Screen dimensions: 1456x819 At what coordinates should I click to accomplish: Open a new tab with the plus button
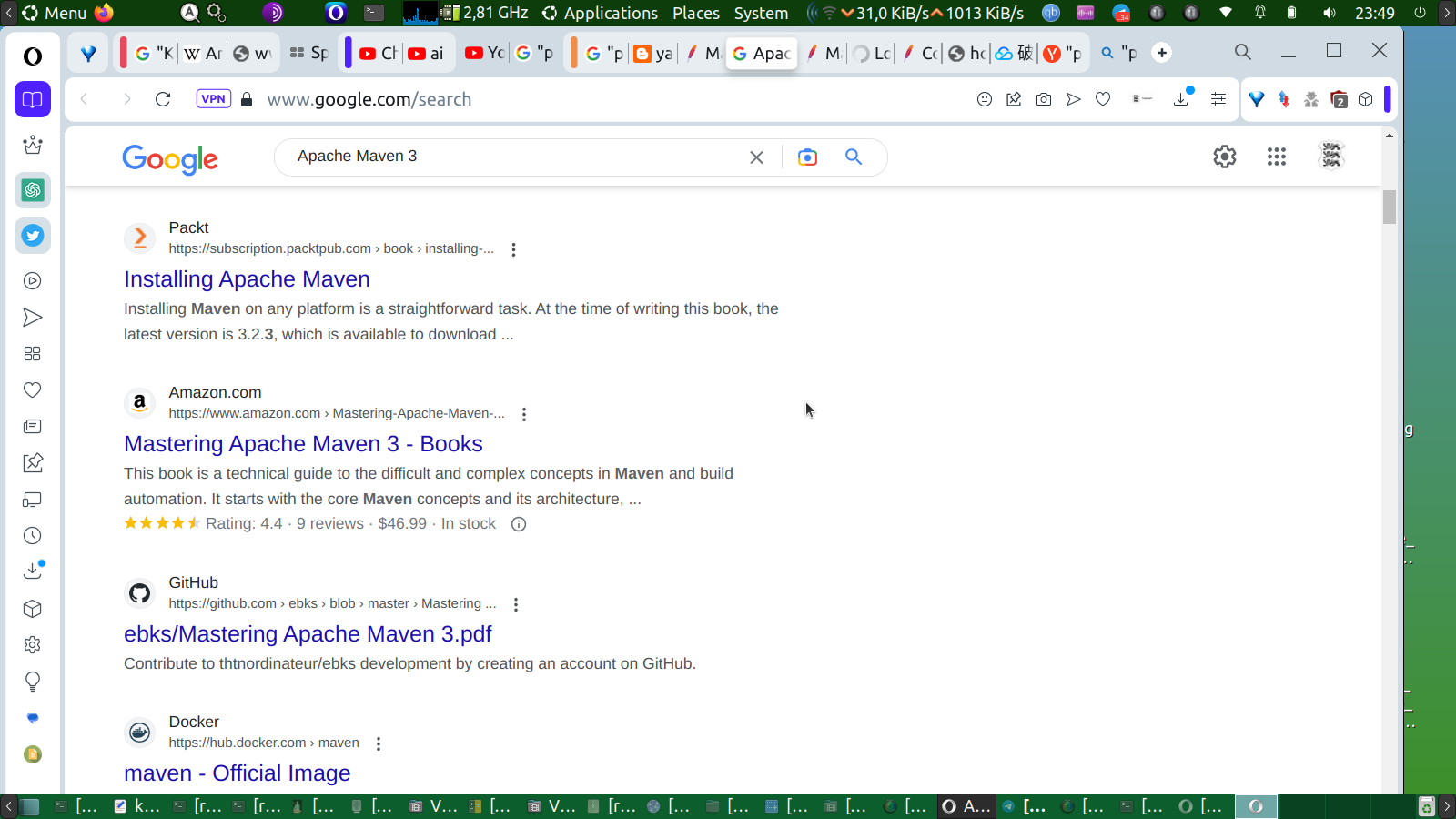point(1162,53)
